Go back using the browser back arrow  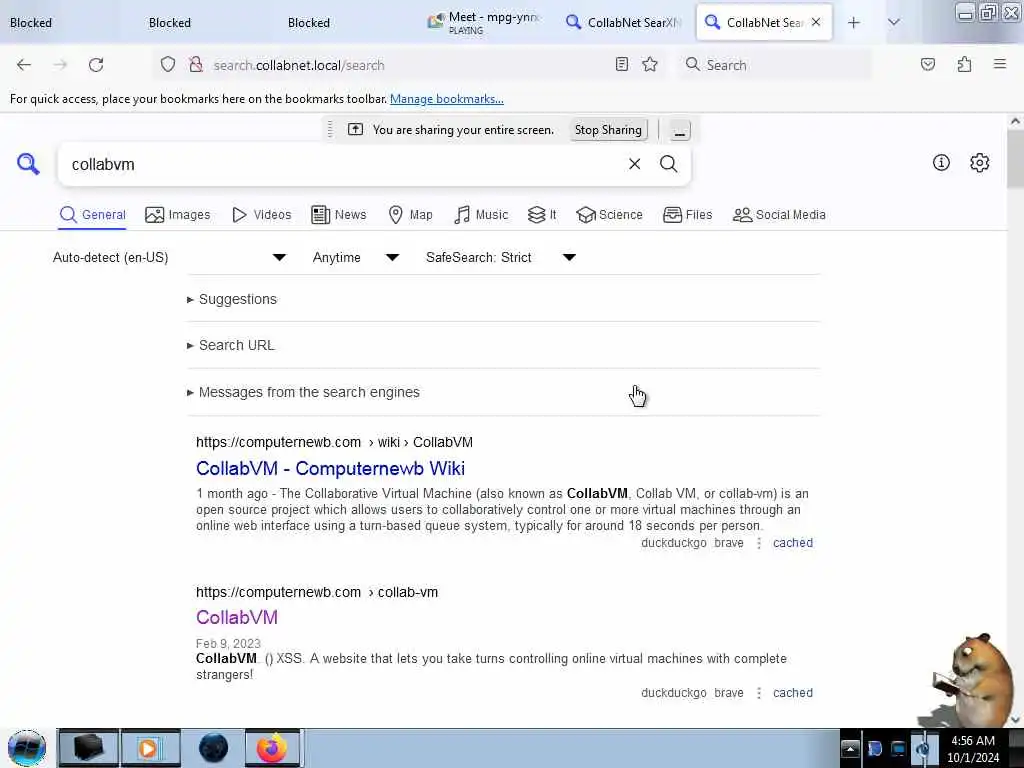(x=24, y=65)
